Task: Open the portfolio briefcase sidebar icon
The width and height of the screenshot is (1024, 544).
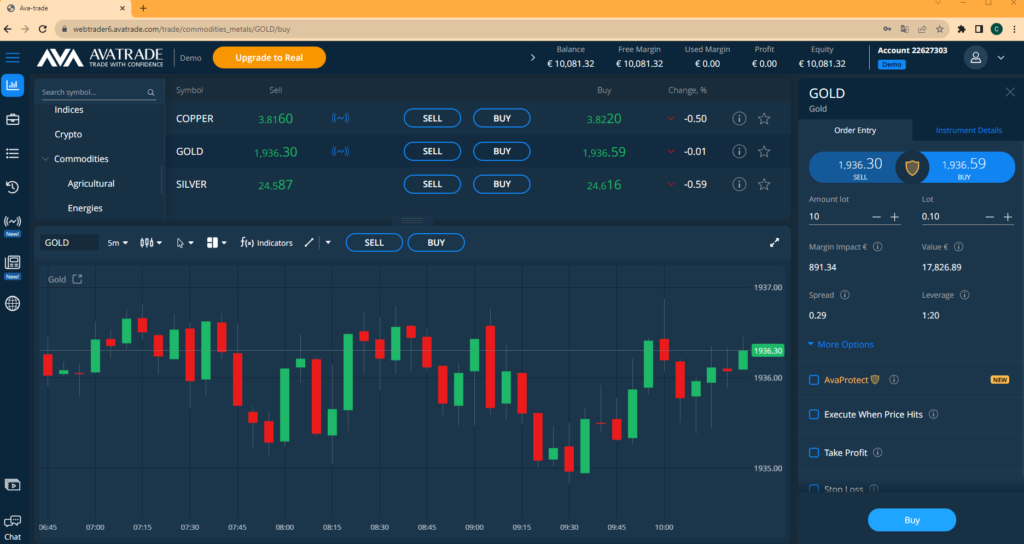Action: coord(12,120)
